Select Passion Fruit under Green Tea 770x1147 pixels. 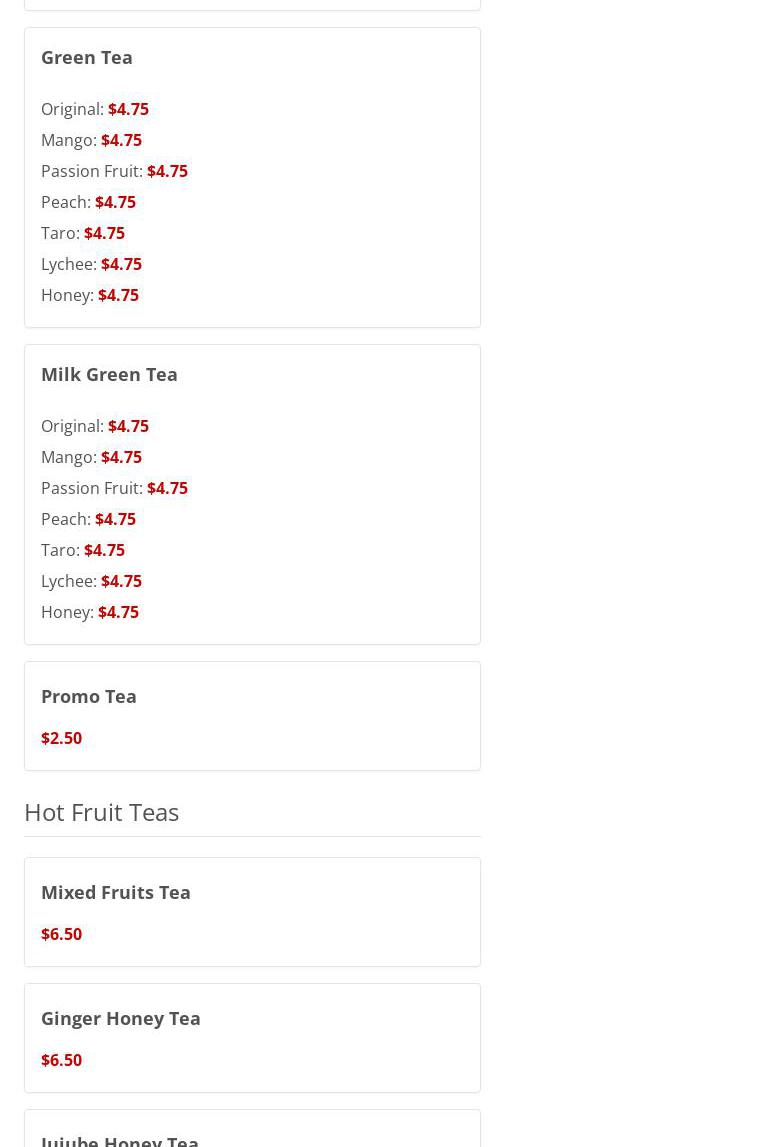tap(114, 171)
